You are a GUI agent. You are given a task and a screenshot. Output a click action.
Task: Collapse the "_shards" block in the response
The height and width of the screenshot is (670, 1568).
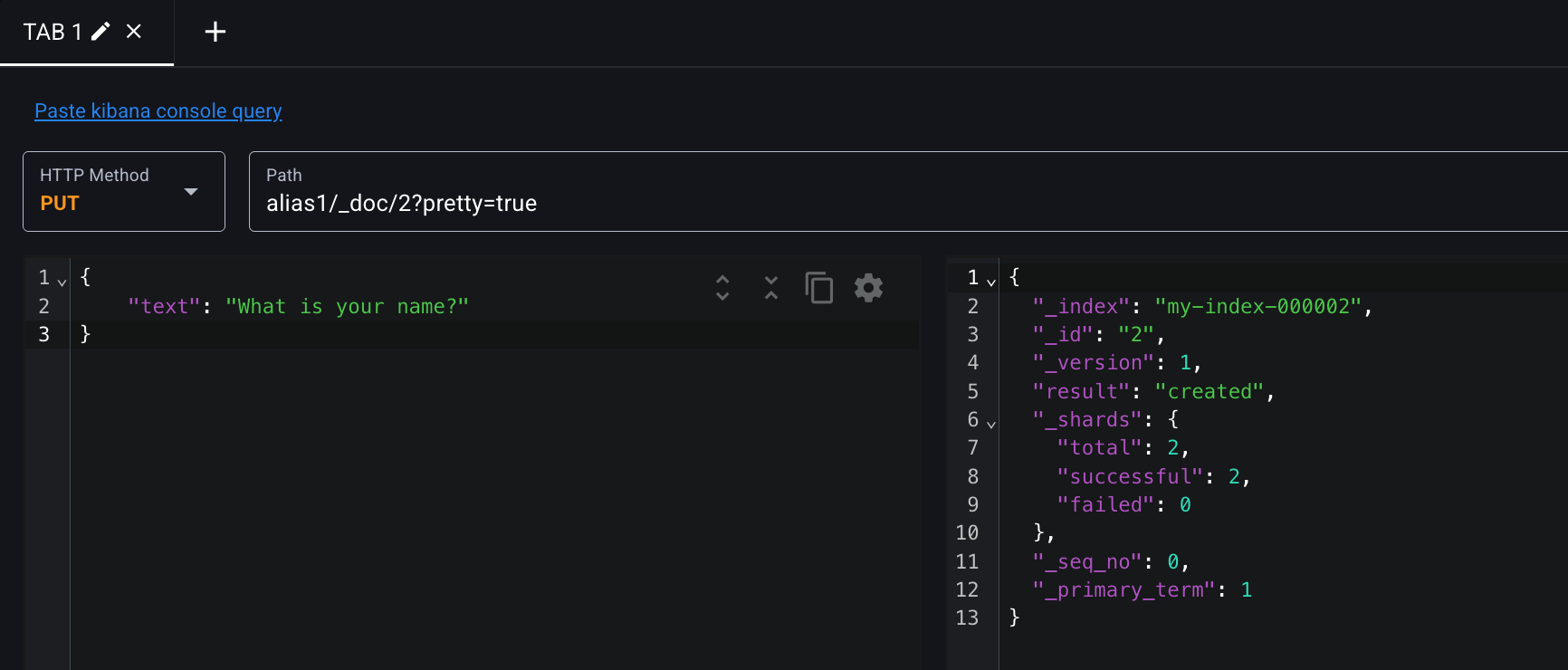[x=991, y=424]
